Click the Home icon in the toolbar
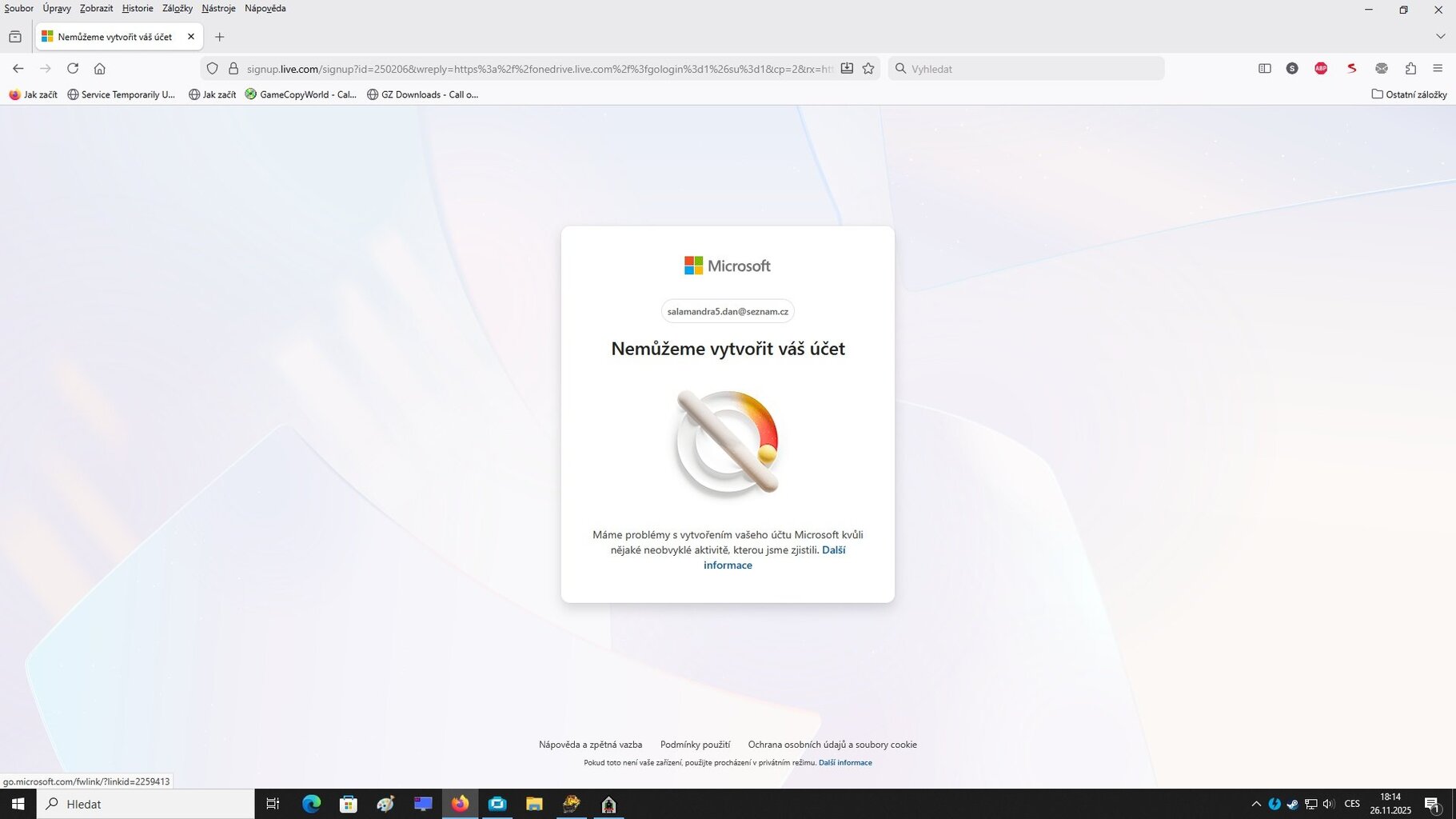1456x819 pixels. (x=100, y=69)
